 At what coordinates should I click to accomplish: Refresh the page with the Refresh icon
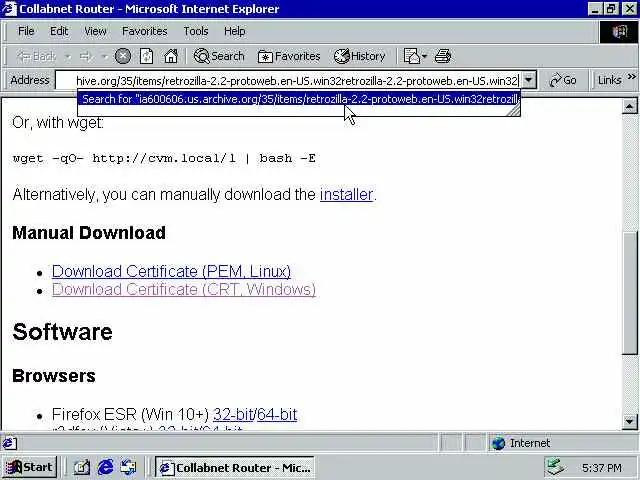coord(147,56)
